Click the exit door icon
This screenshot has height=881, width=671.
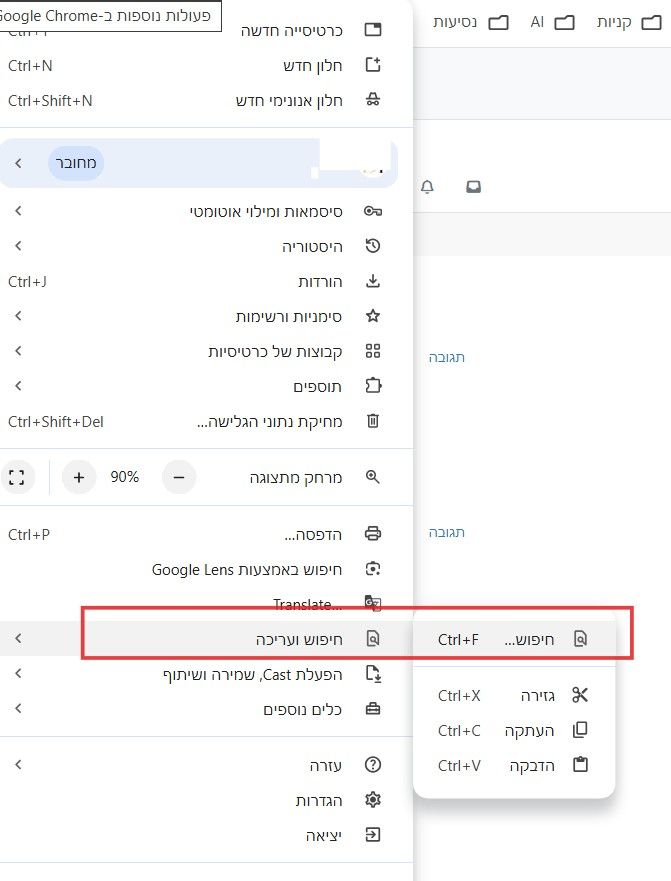[x=373, y=835]
